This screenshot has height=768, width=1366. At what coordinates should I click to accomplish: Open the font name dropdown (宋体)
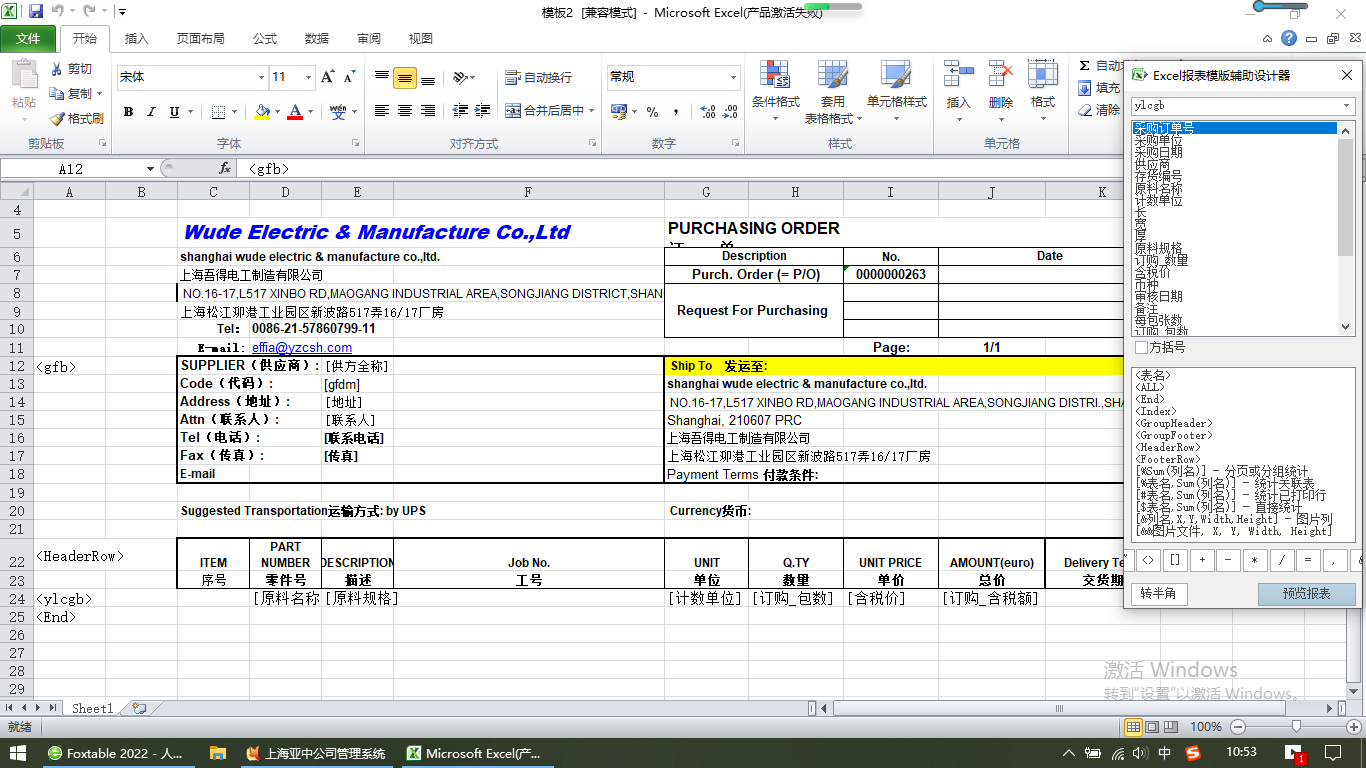coord(261,77)
